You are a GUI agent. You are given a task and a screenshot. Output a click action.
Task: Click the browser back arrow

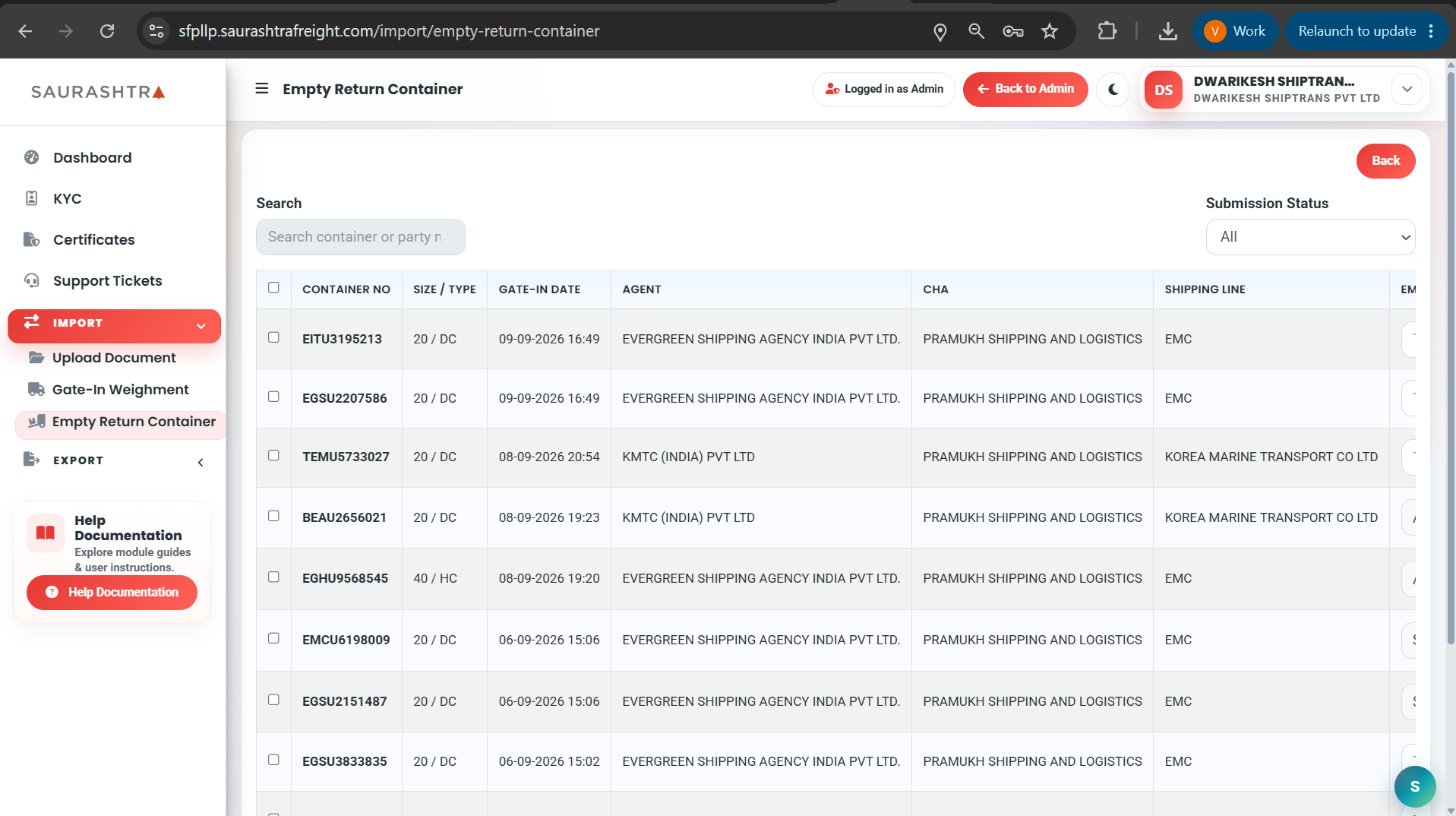[25, 31]
